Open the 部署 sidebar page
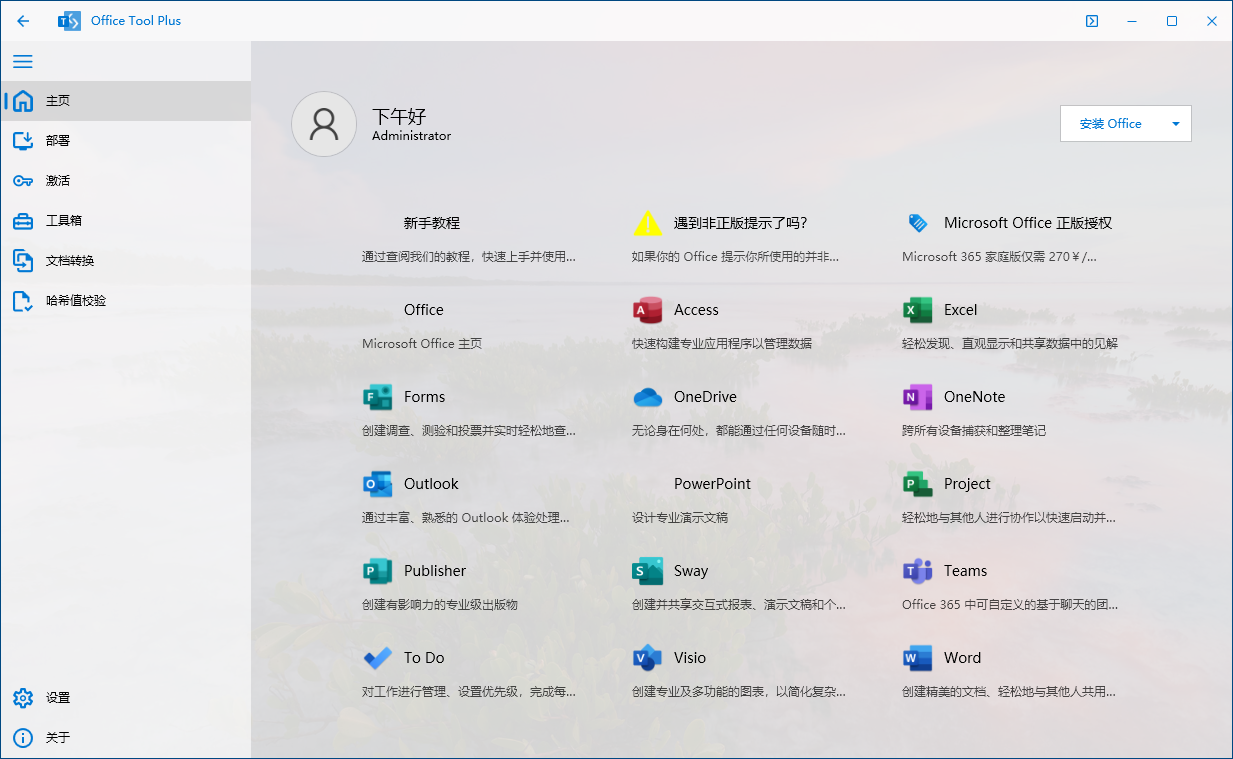The height and width of the screenshot is (759, 1233). (58, 141)
